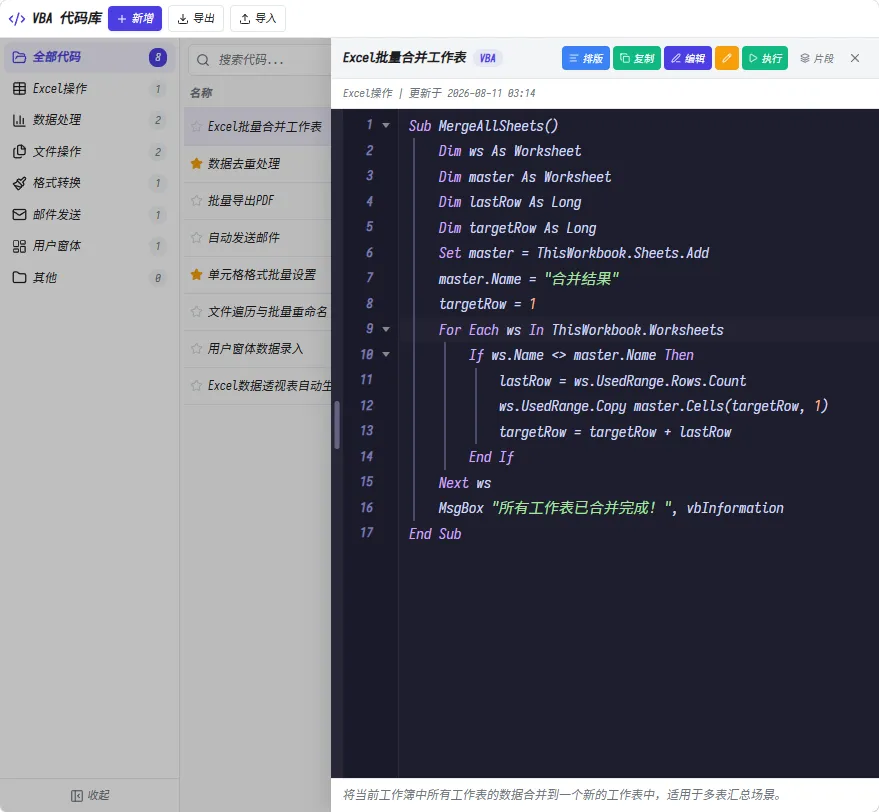Image resolution: width=879 pixels, height=812 pixels.
Task: Open the 数据处理 category
Action: click(x=90, y=120)
